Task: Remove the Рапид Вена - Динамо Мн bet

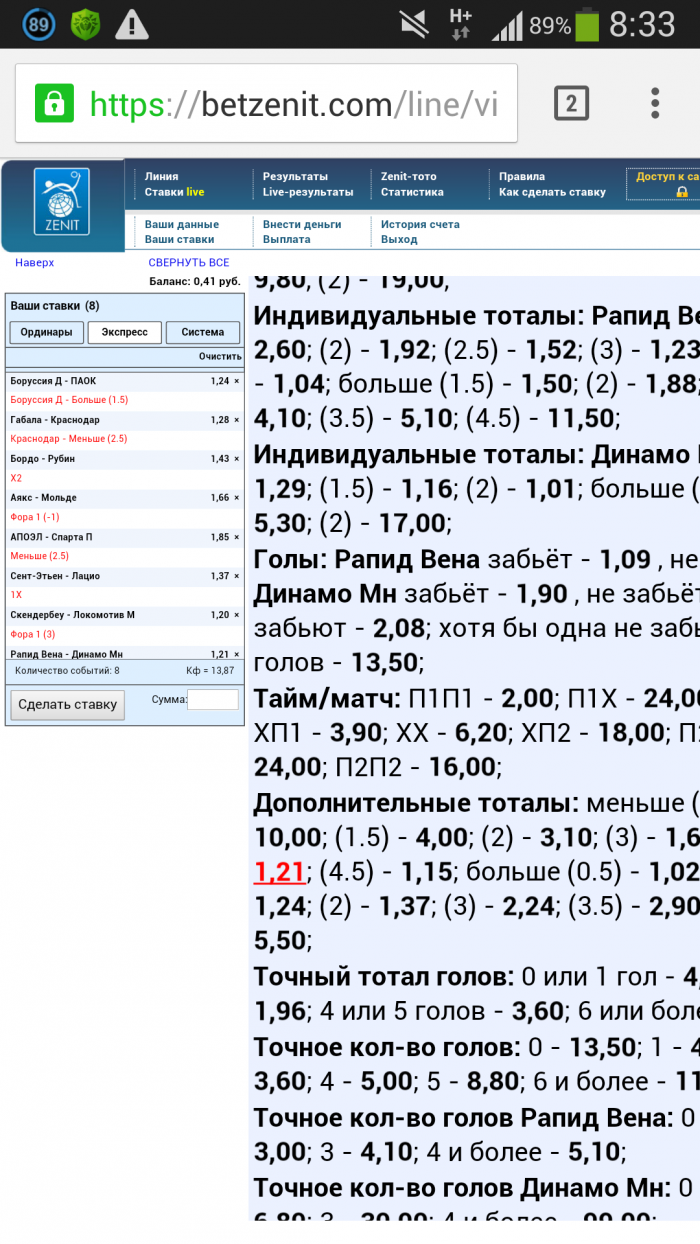Action: 237,654
